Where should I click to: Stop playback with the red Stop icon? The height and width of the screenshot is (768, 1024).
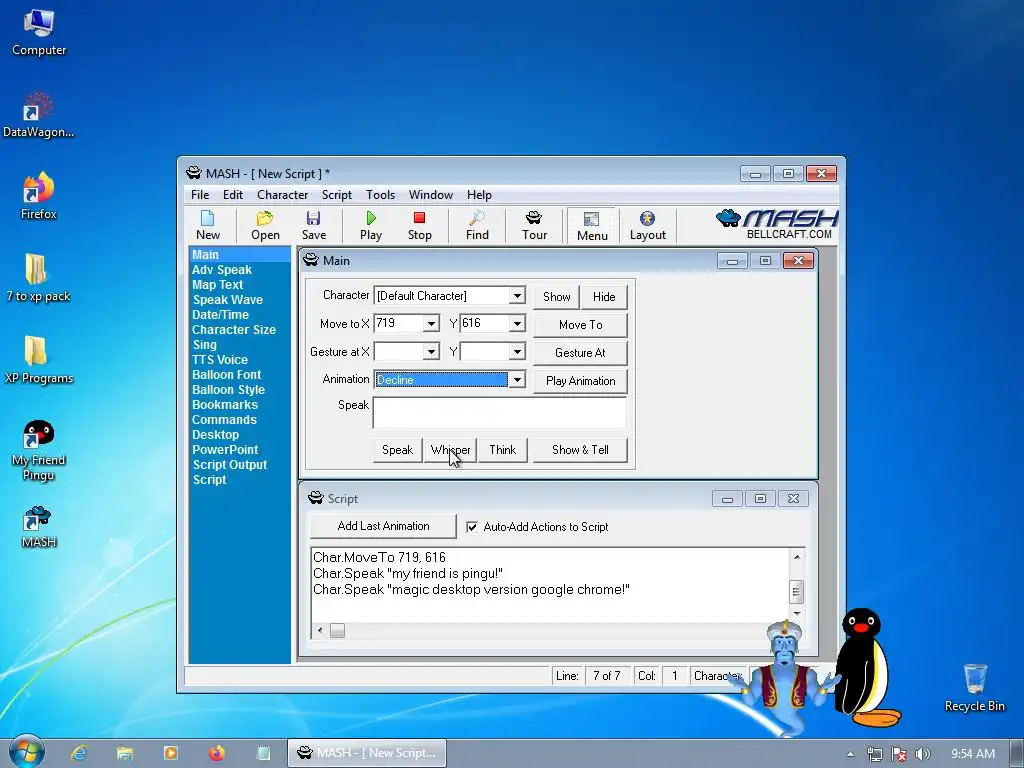(x=419, y=225)
